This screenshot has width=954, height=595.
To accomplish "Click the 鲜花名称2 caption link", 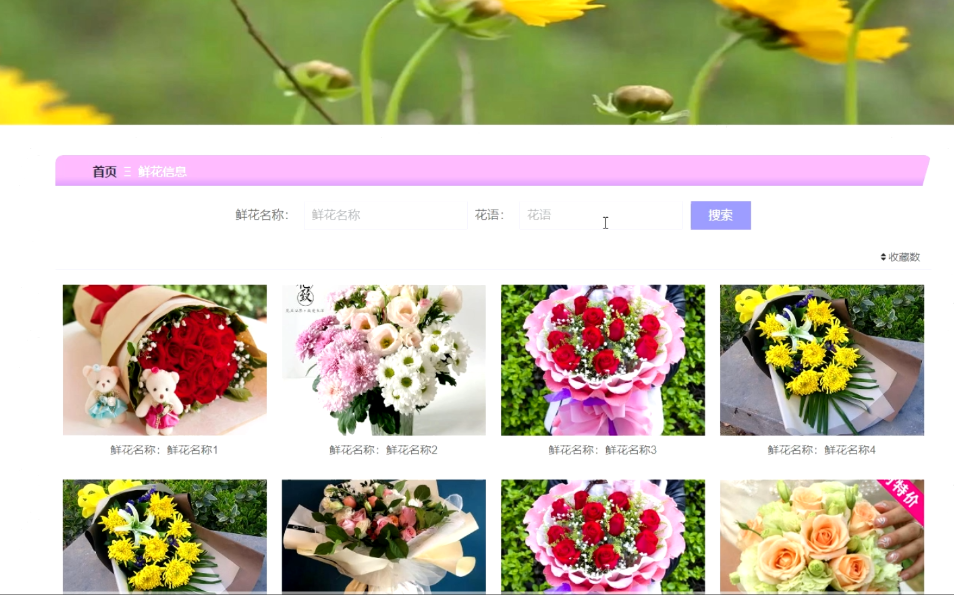I will point(384,450).
